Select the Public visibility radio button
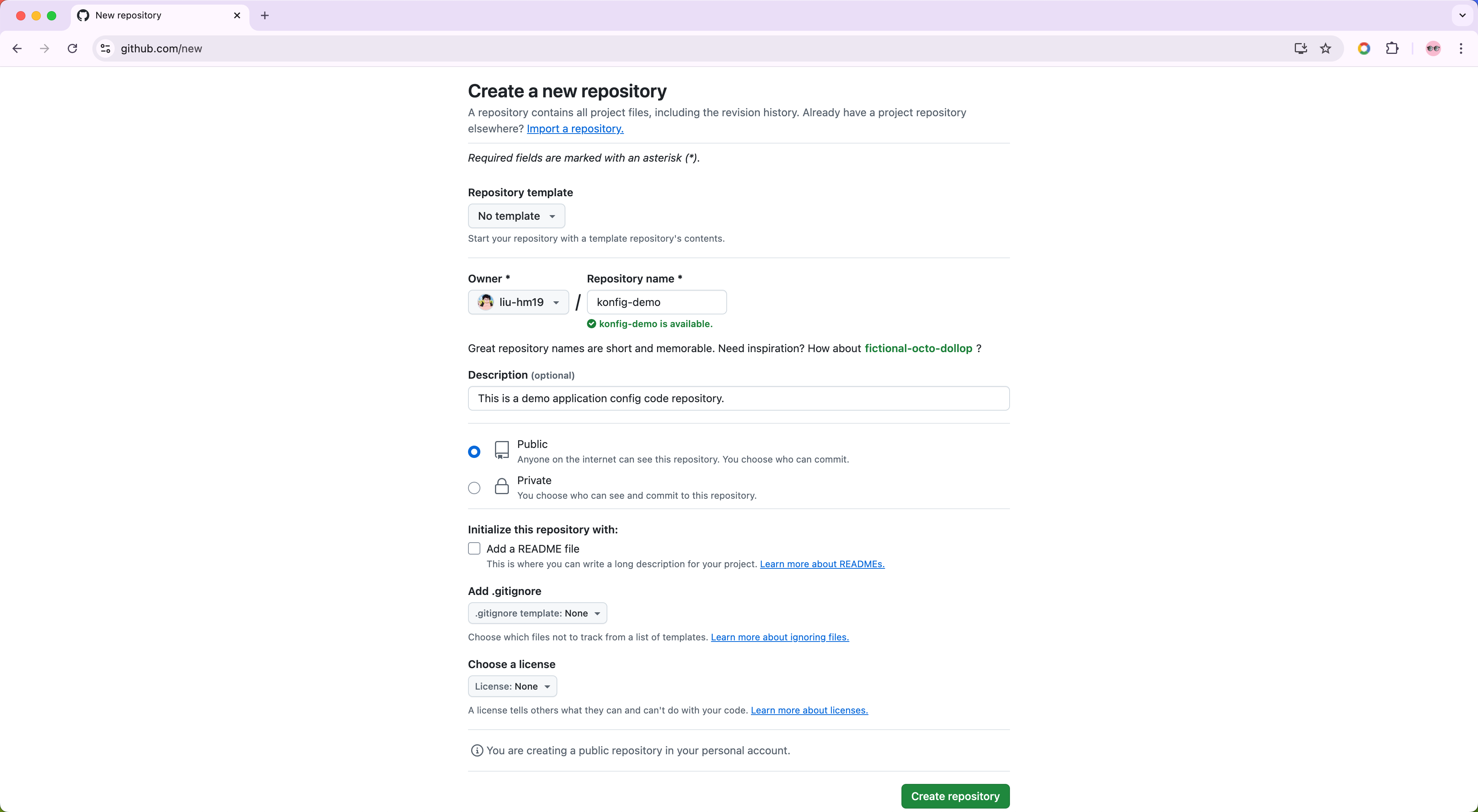 [x=474, y=452]
